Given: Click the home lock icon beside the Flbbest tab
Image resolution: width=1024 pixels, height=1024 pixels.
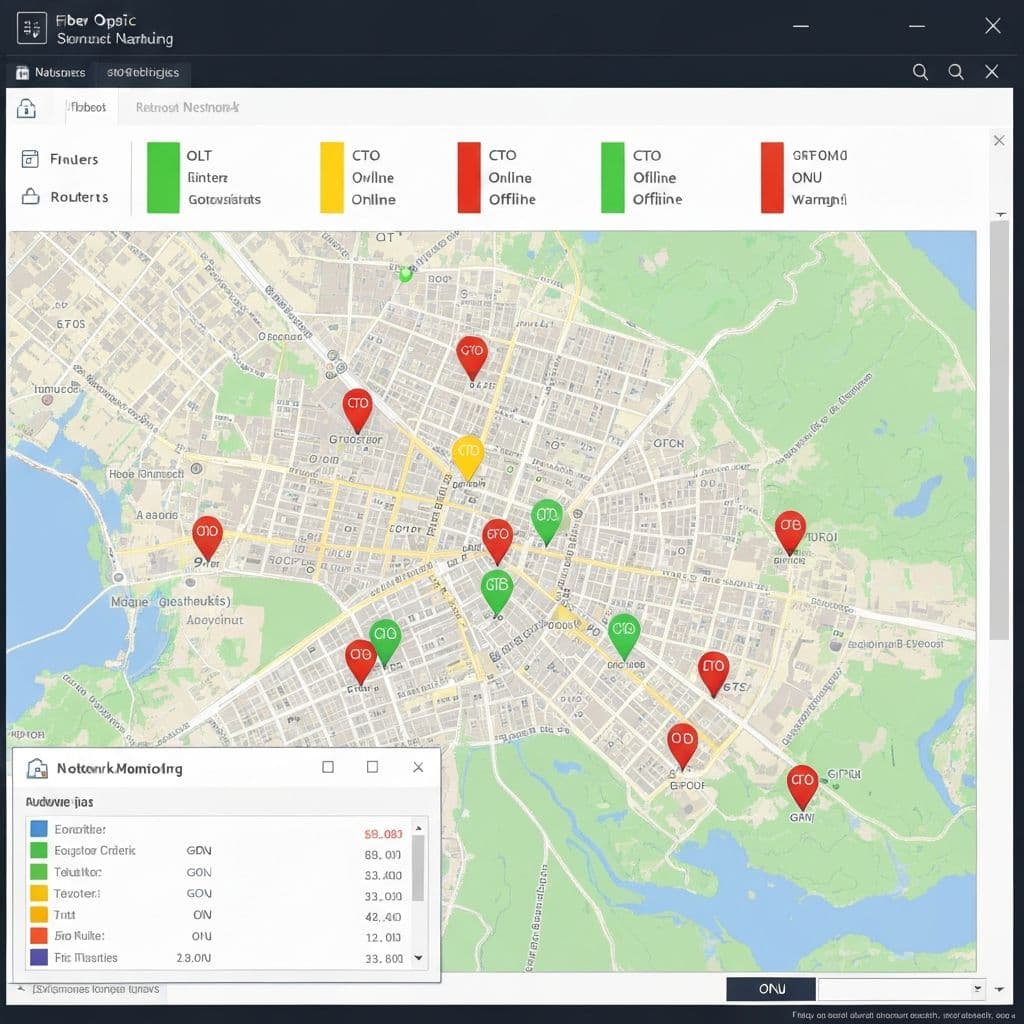Looking at the screenshot, I should (x=27, y=108).
